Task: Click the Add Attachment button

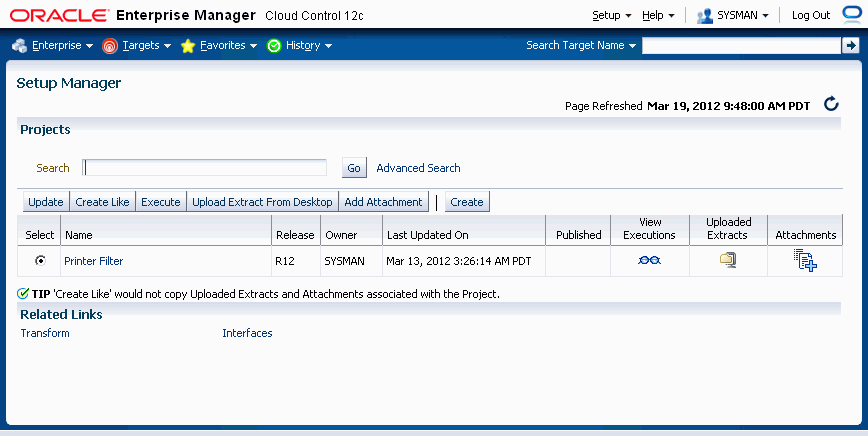Action: 384,202
